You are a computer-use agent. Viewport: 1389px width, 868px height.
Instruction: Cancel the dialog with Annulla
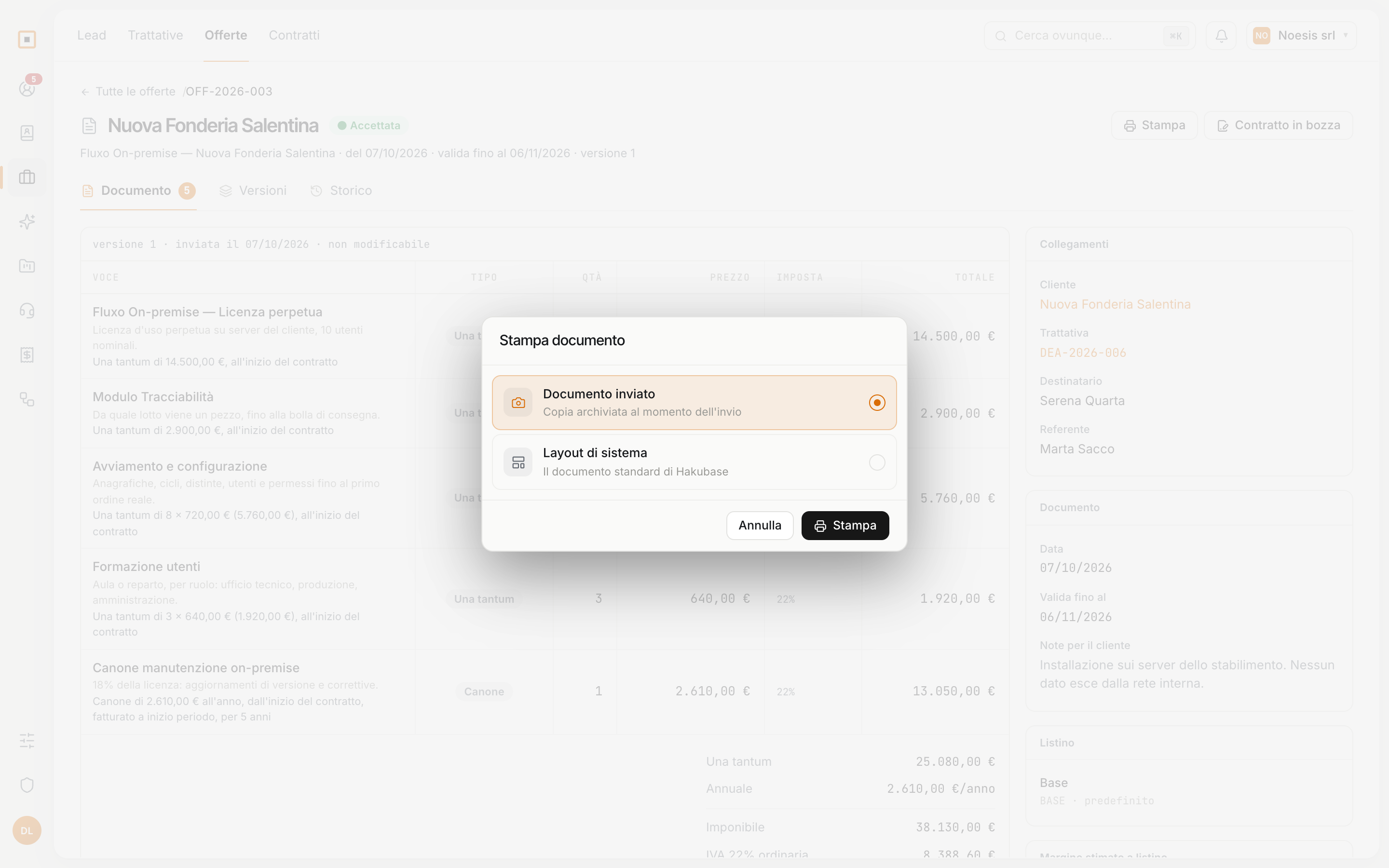tap(759, 525)
